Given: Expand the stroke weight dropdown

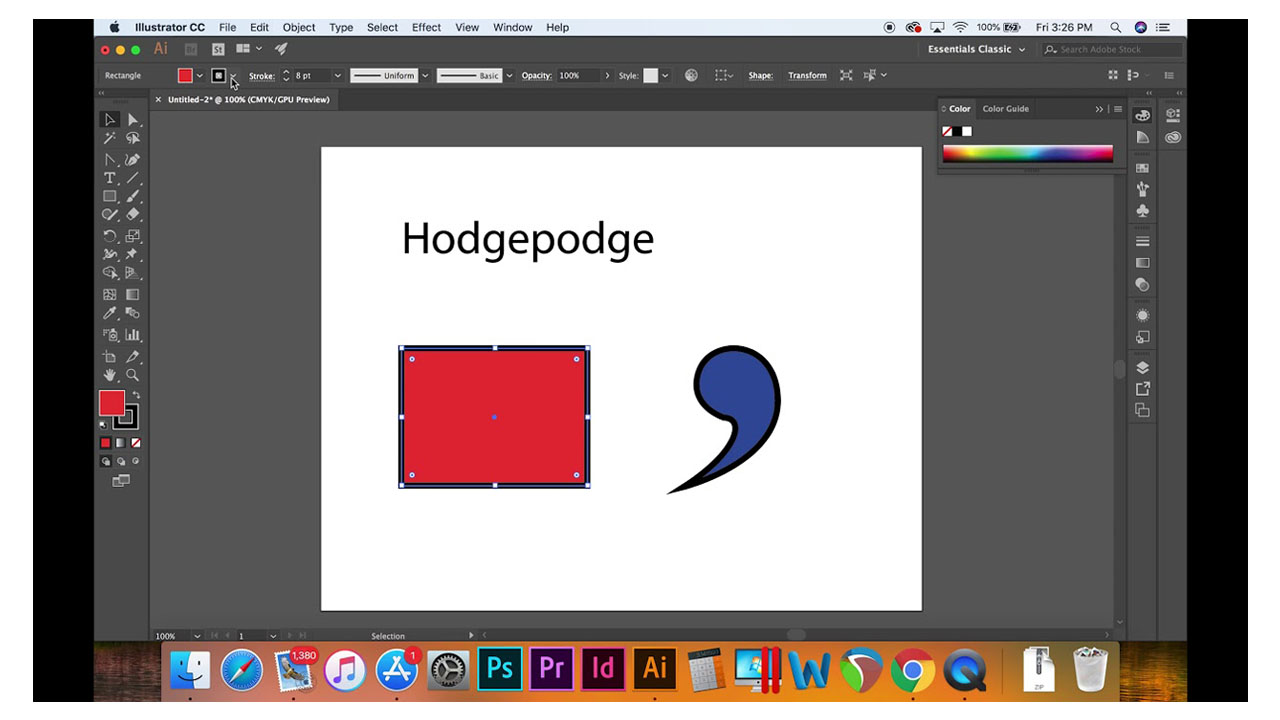Looking at the screenshot, I should click(337, 76).
